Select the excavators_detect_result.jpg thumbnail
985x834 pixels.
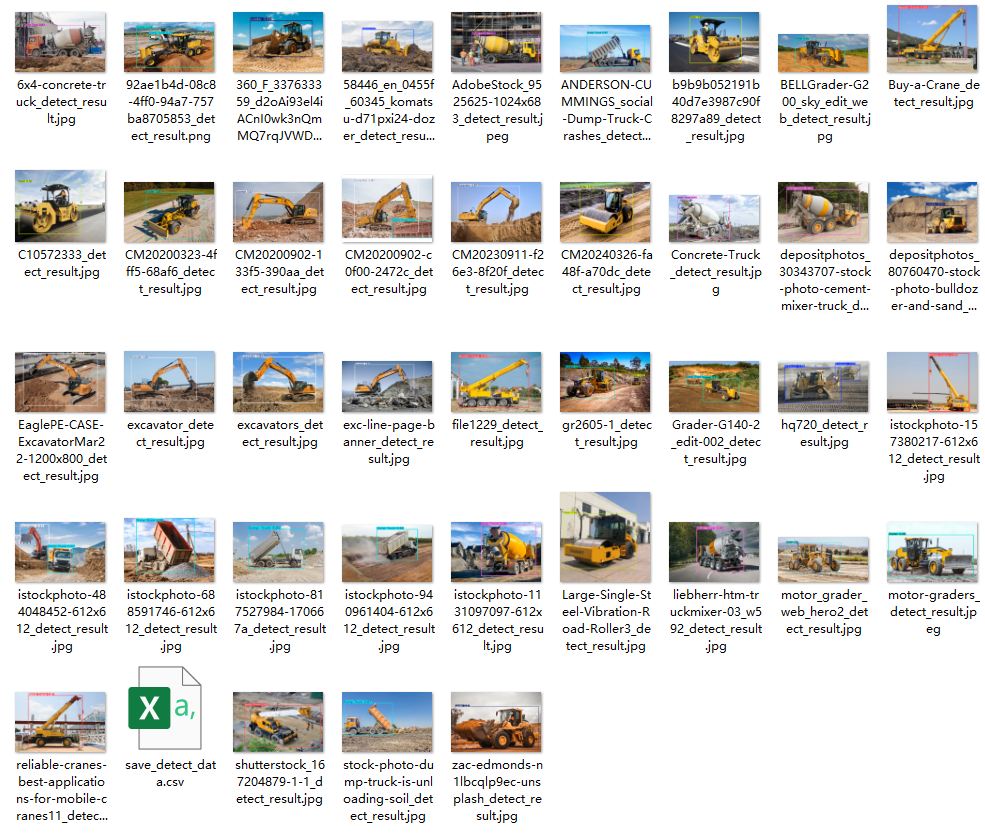(278, 382)
